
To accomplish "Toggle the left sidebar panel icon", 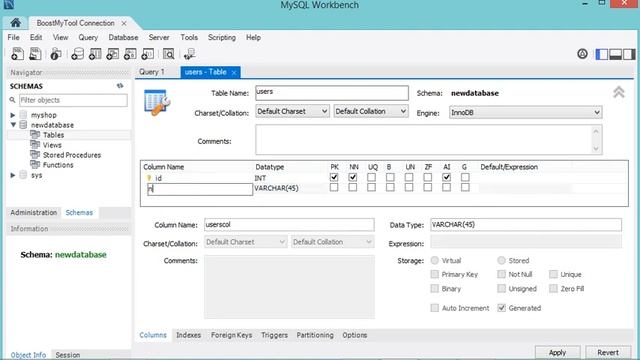I will 602,54.
